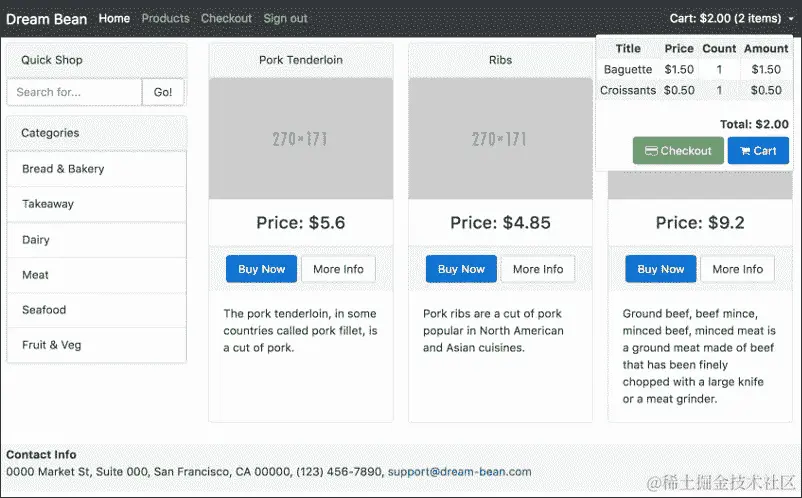The width and height of the screenshot is (802, 498).
Task: Buy Now for the $9.2 ground beef
Action: click(660, 269)
